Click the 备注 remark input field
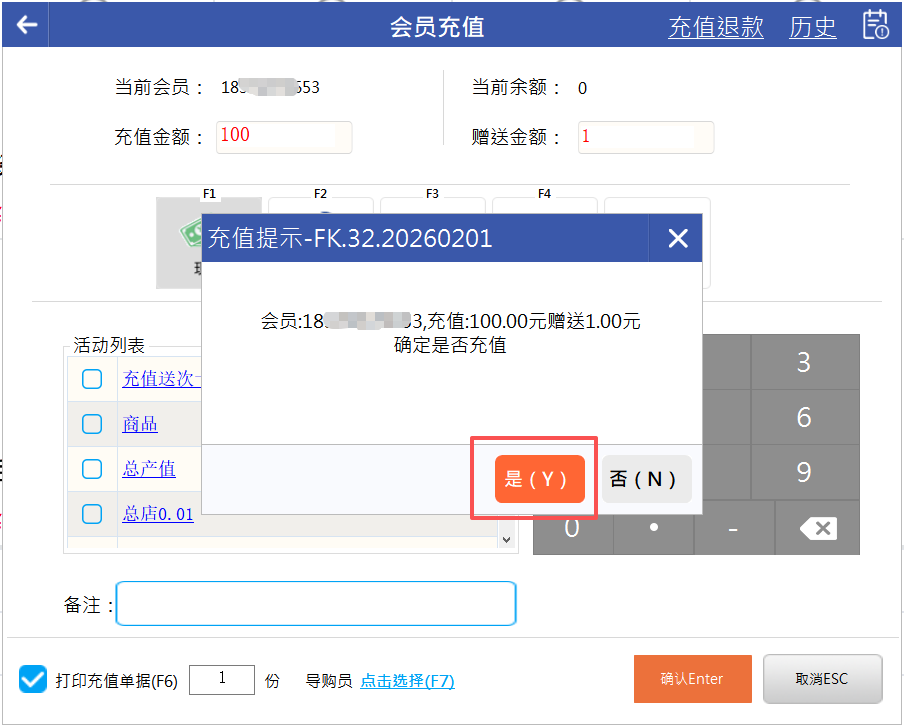Viewport: 904px width, 725px height. click(316, 604)
